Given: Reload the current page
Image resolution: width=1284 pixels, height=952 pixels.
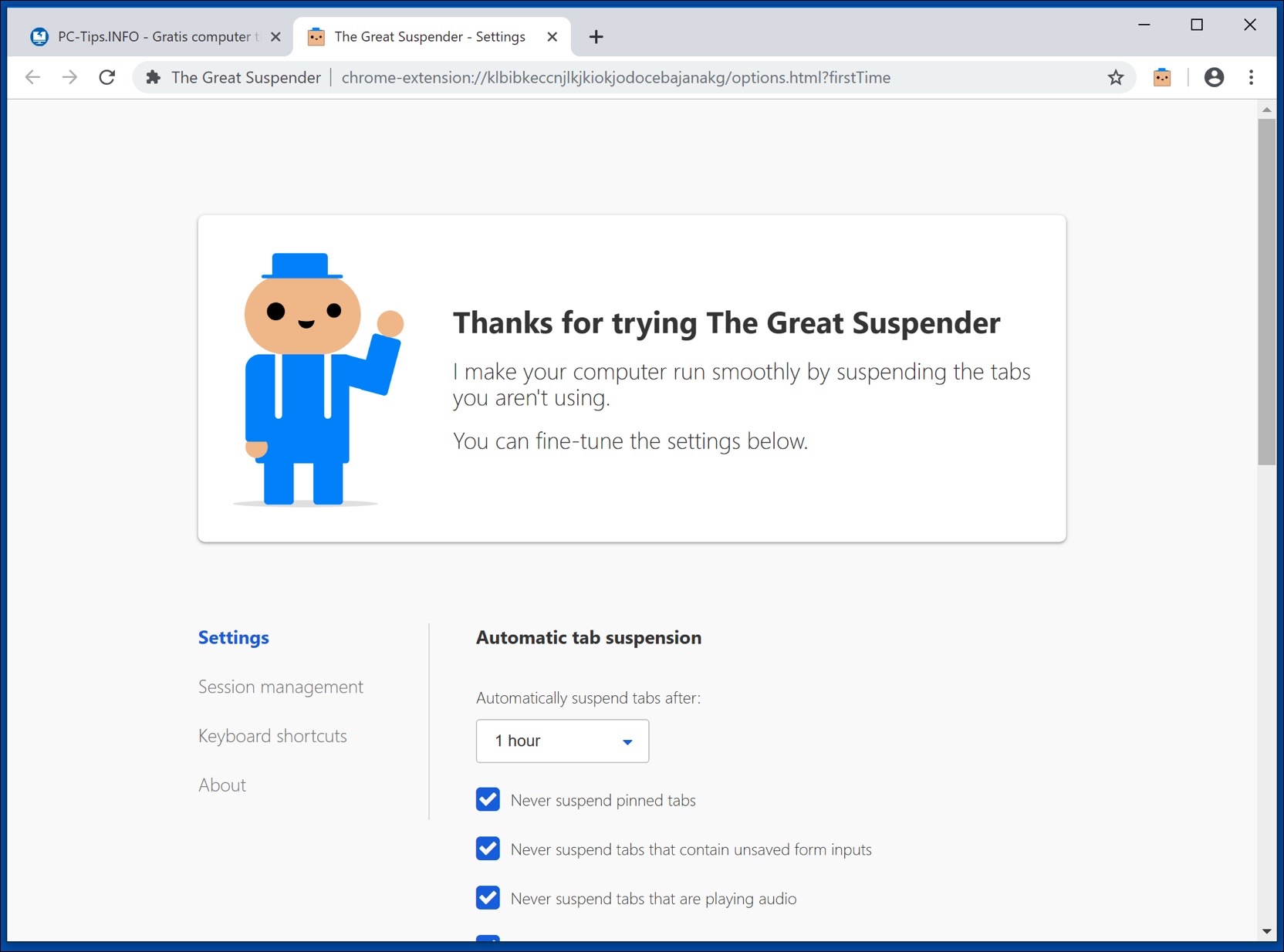Looking at the screenshot, I should coord(107,77).
